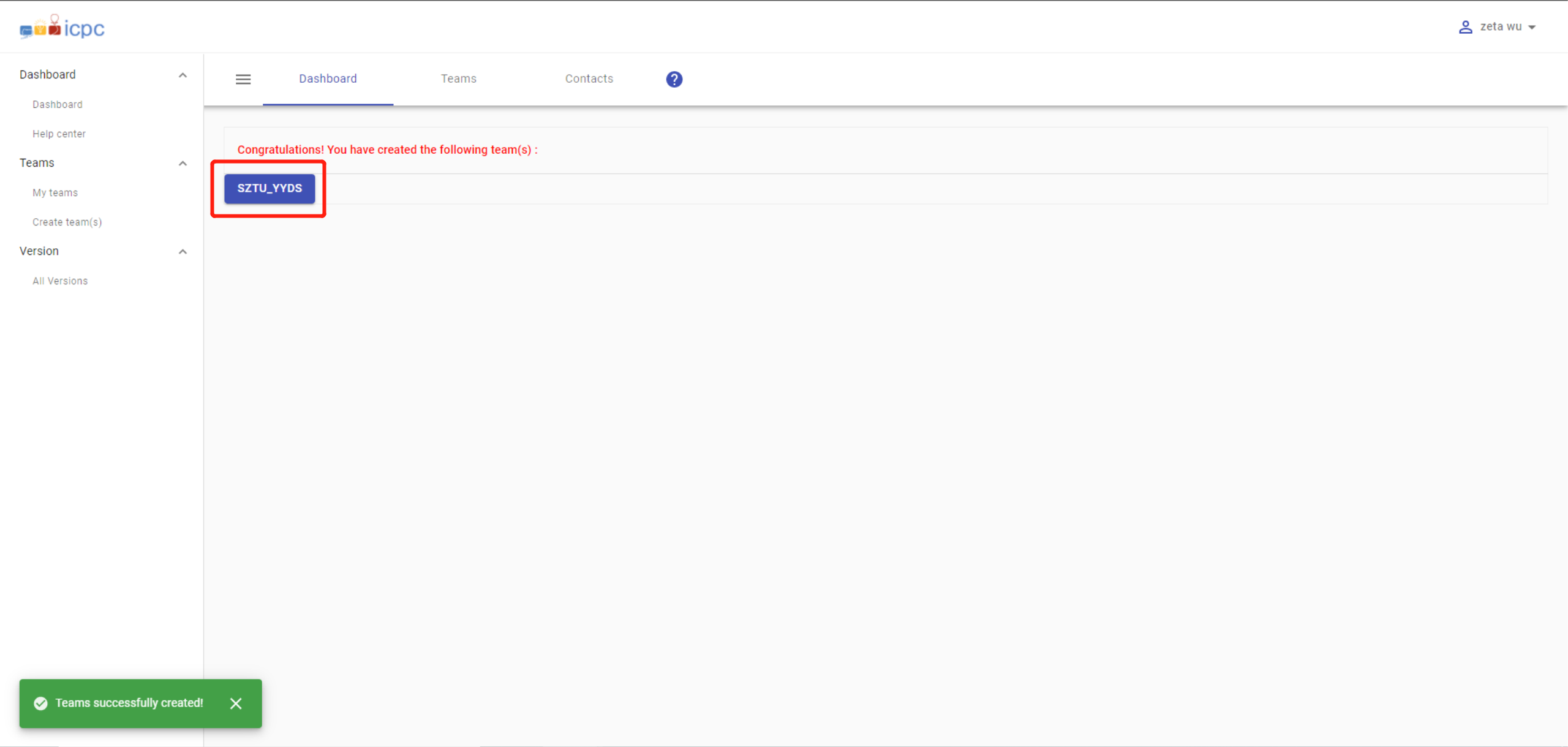1568x747 pixels.
Task: Dismiss the success notification with X
Action: tap(236, 703)
